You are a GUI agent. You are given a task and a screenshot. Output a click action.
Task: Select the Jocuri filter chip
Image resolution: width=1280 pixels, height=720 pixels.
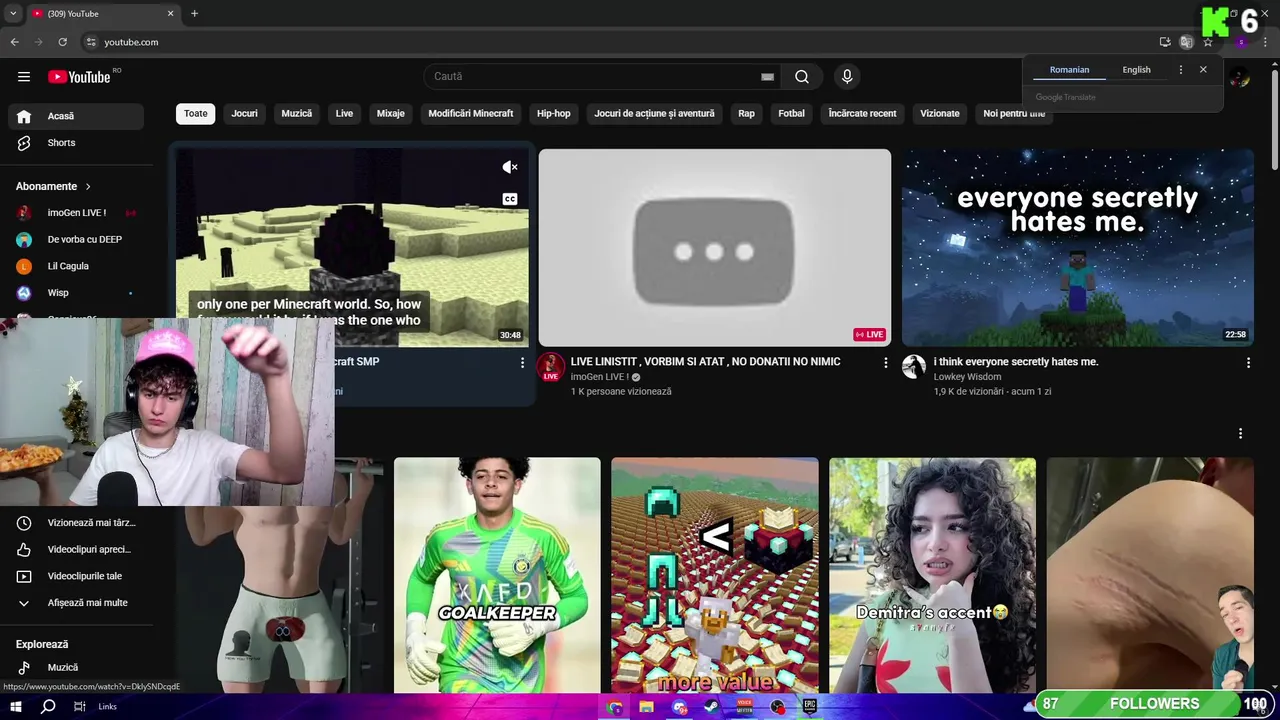[245, 114]
